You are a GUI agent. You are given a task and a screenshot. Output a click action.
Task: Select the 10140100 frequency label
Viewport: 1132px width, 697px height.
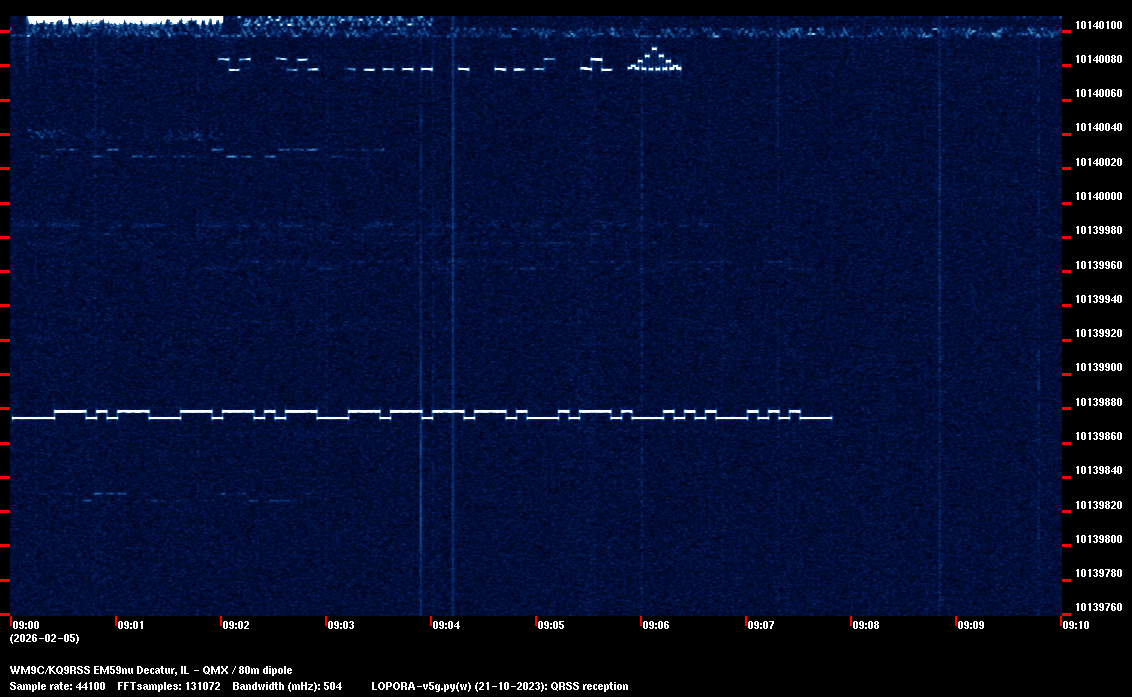(1097, 25)
